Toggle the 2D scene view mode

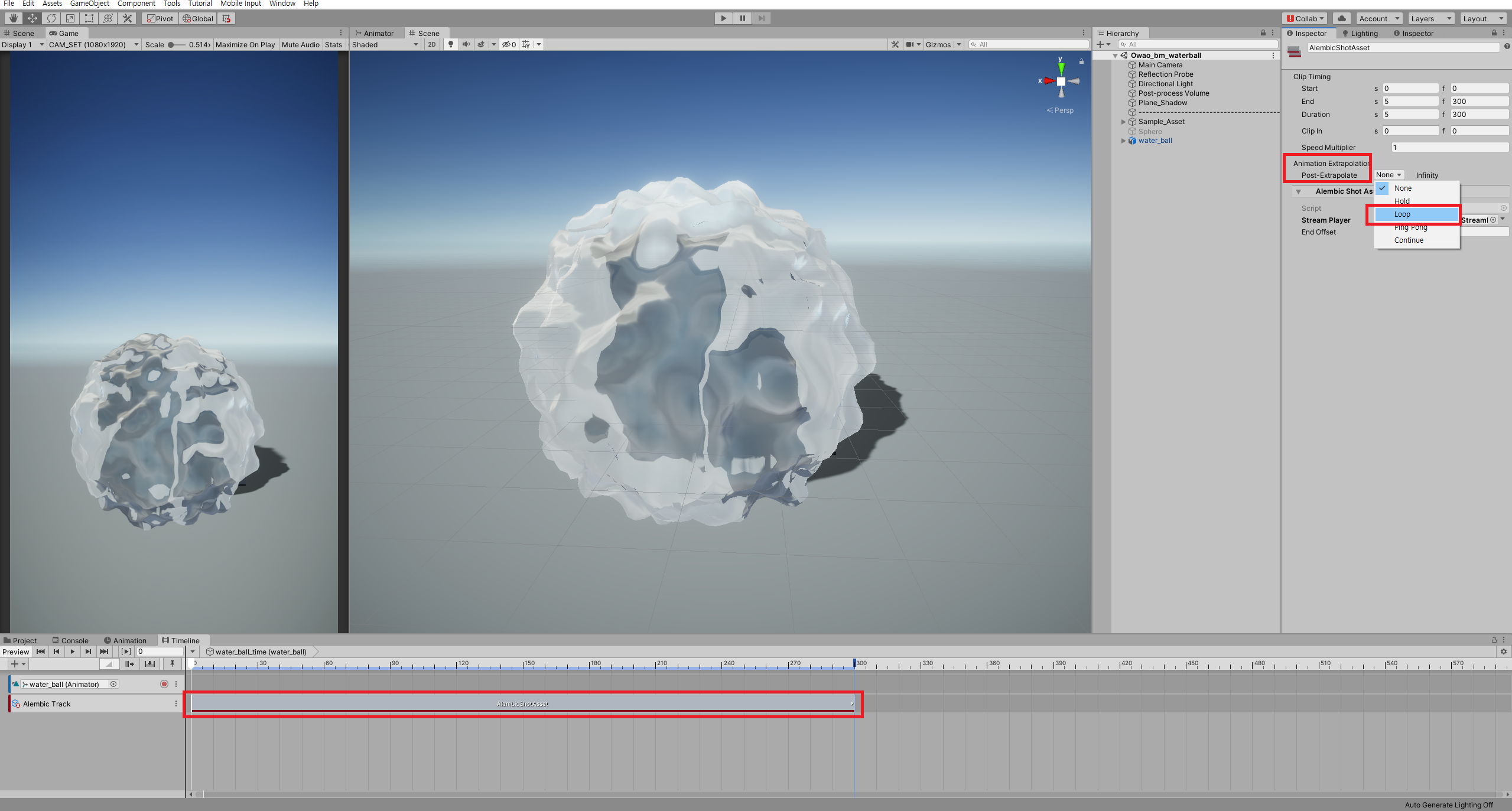pyautogui.click(x=432, y=44)
